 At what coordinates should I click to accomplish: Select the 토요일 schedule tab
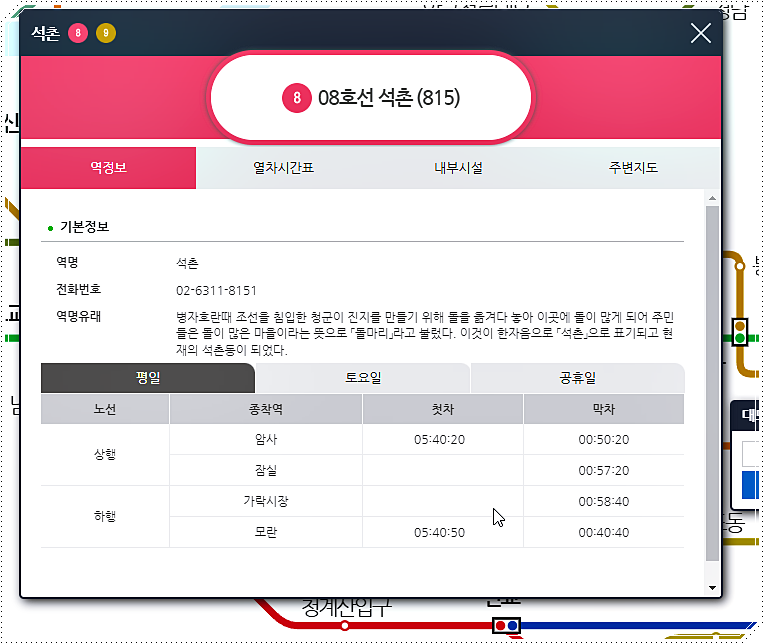[363, 378]
